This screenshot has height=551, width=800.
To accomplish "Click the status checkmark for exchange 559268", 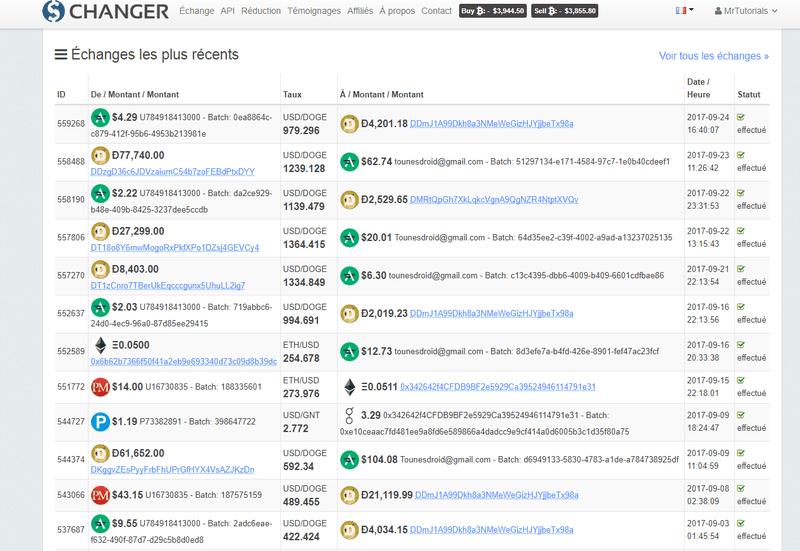I will tap(741, 117).
